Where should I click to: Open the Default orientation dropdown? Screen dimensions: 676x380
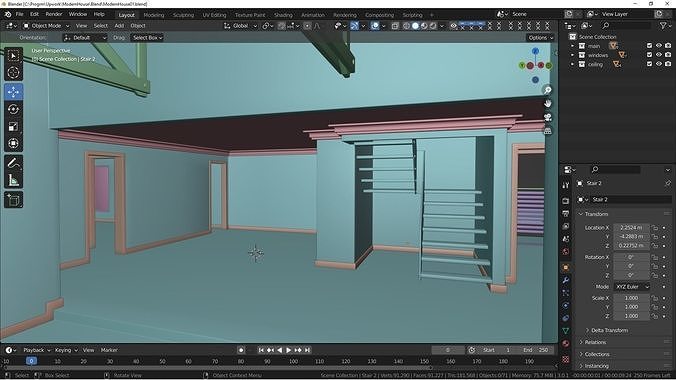[x=85, y=38]
